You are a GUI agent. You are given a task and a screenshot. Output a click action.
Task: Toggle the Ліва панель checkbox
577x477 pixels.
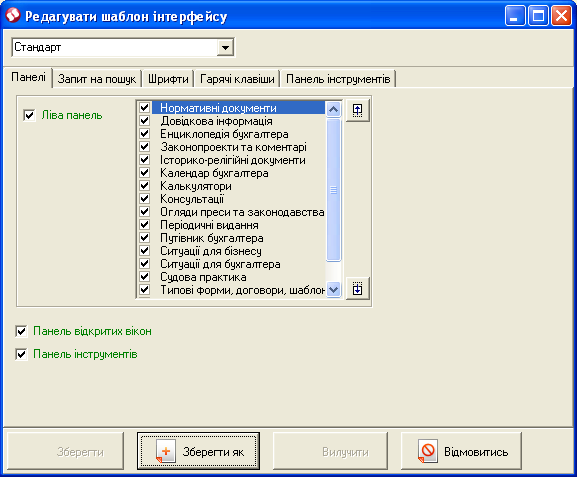(29, 115)
